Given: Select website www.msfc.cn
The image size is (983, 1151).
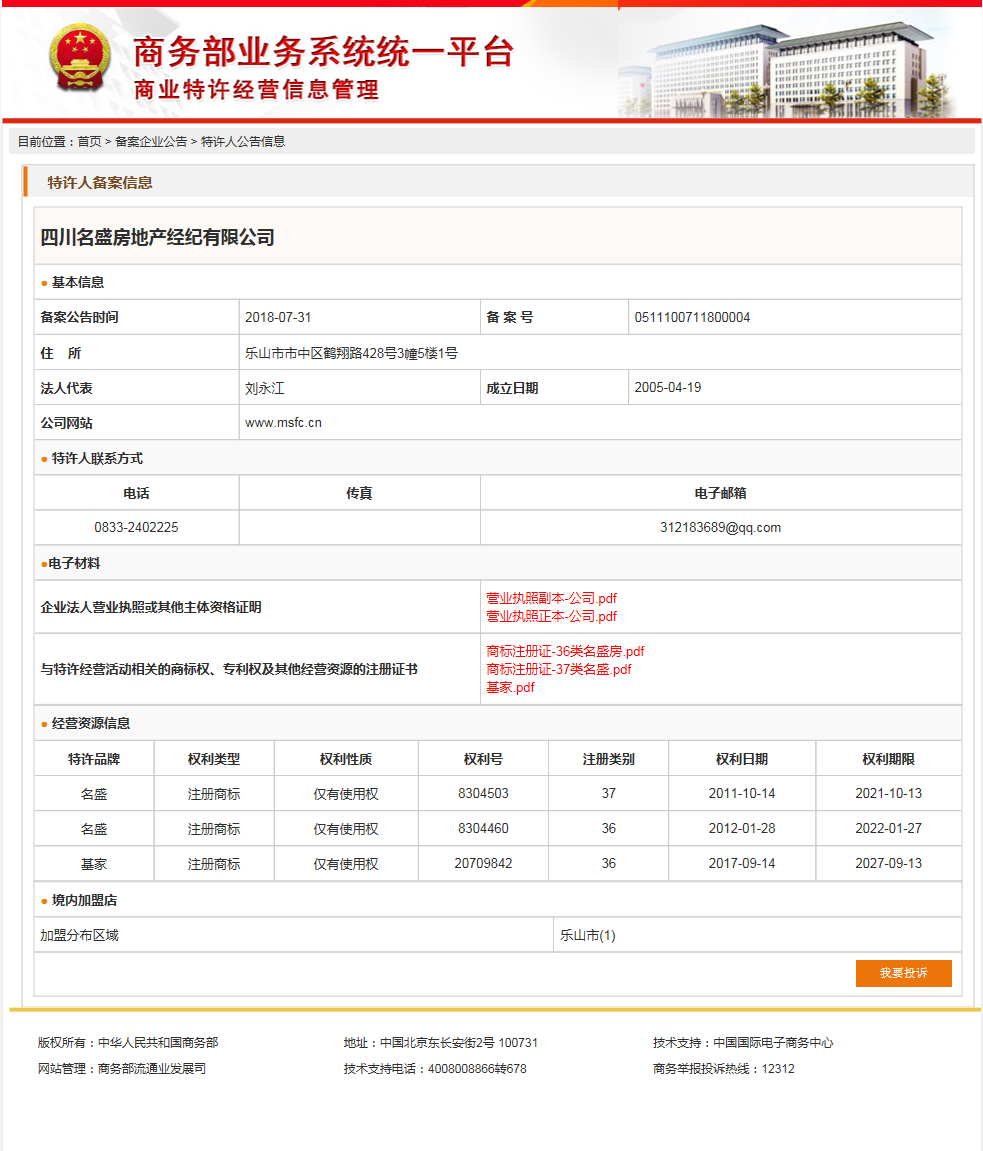Looking at the screenshot, I should click(x=283, y=423).
